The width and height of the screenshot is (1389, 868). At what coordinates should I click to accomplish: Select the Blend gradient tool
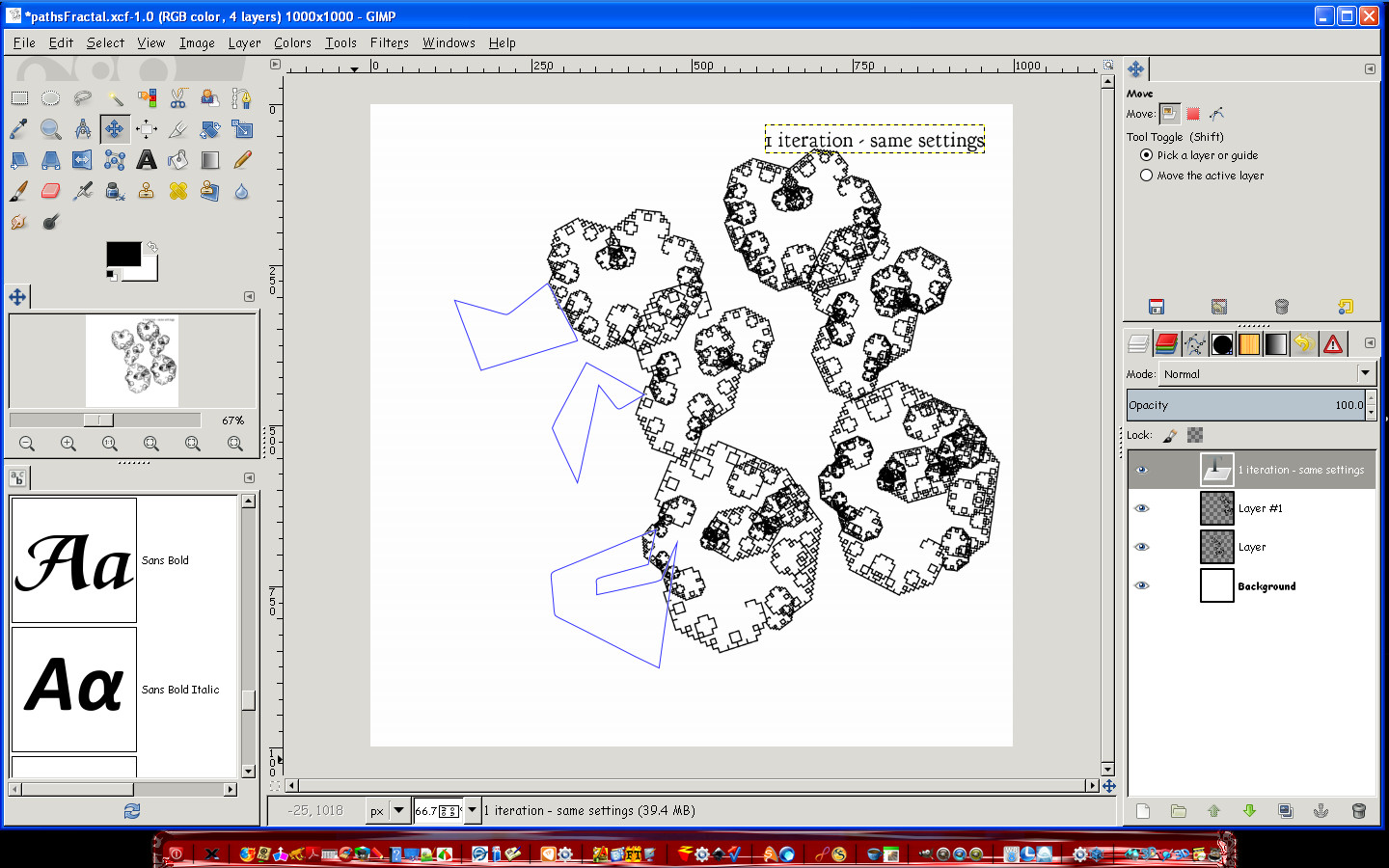210,160
